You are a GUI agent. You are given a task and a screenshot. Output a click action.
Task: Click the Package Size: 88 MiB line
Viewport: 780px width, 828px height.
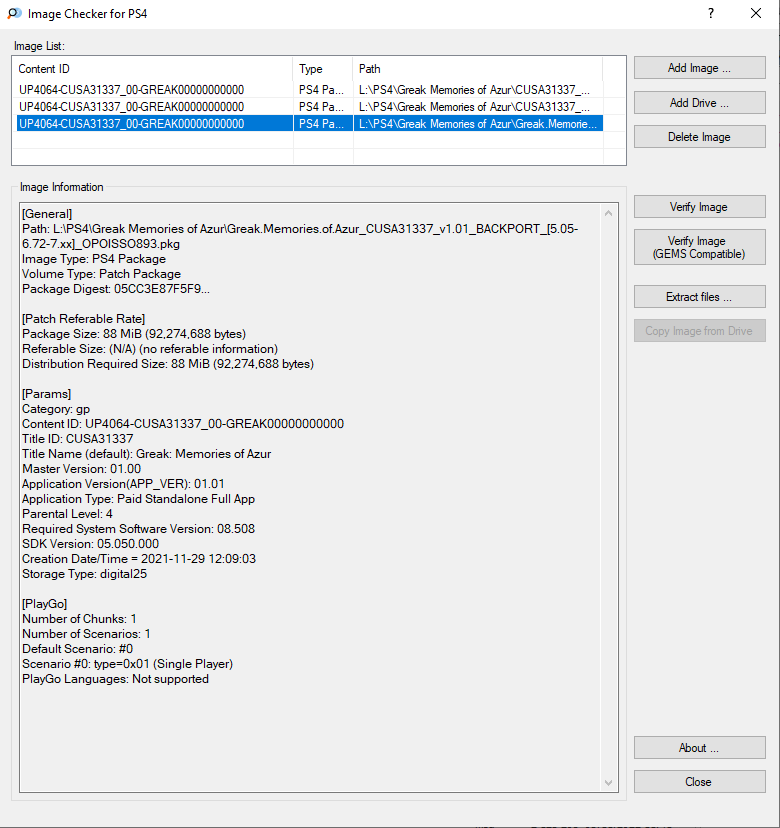[x=134, y=334]
